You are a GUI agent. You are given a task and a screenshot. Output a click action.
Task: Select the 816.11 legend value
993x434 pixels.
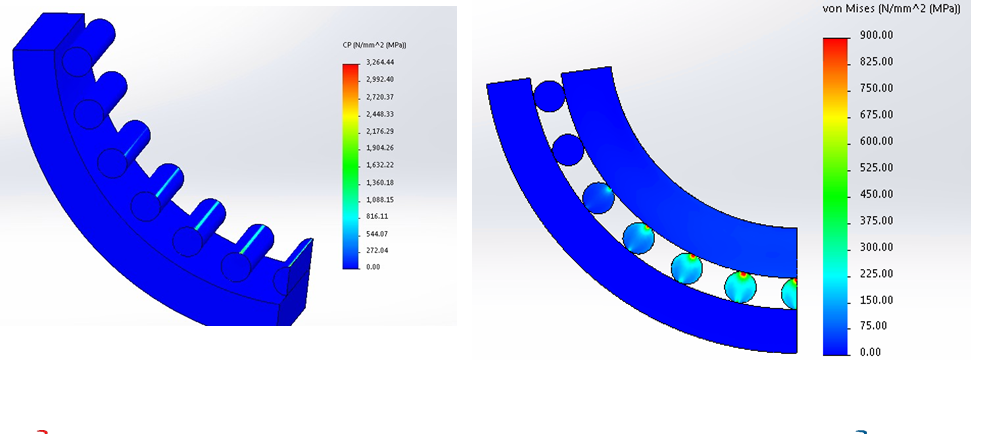375,217
